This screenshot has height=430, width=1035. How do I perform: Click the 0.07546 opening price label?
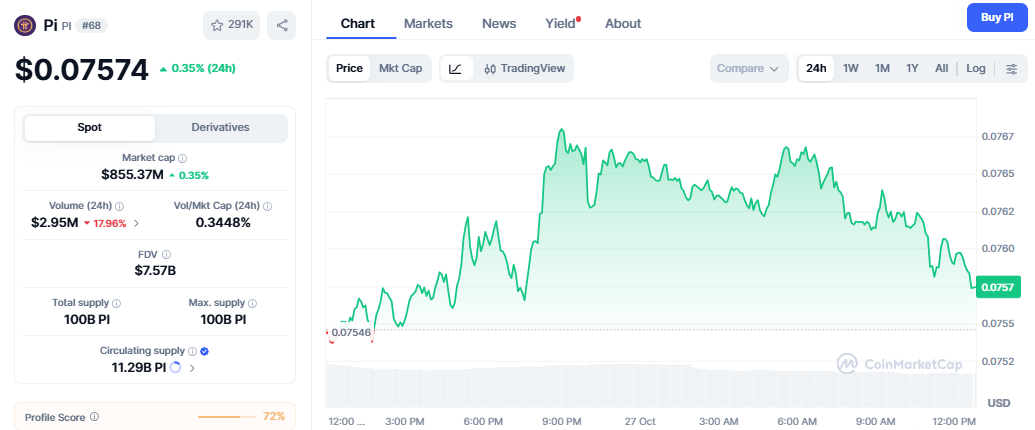click(351, 333)
